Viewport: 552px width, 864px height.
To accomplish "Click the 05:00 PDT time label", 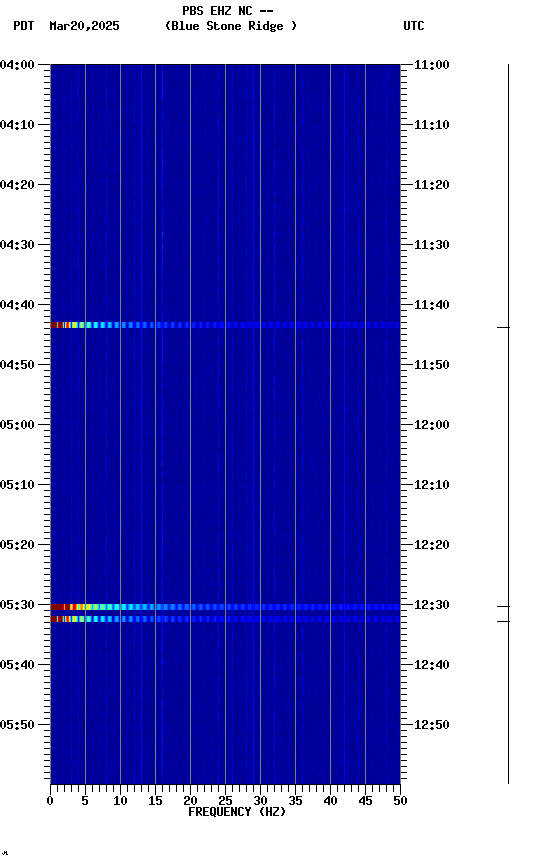I will click(17, 425).
